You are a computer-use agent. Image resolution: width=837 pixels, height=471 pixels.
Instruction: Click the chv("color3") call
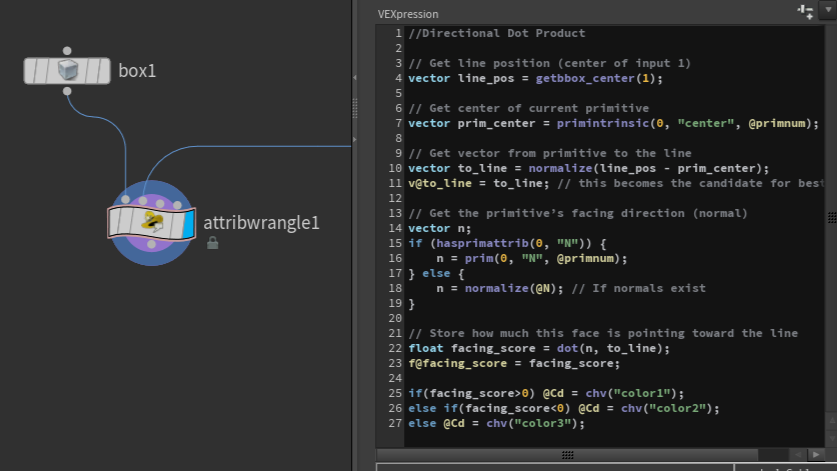[532, 423]
